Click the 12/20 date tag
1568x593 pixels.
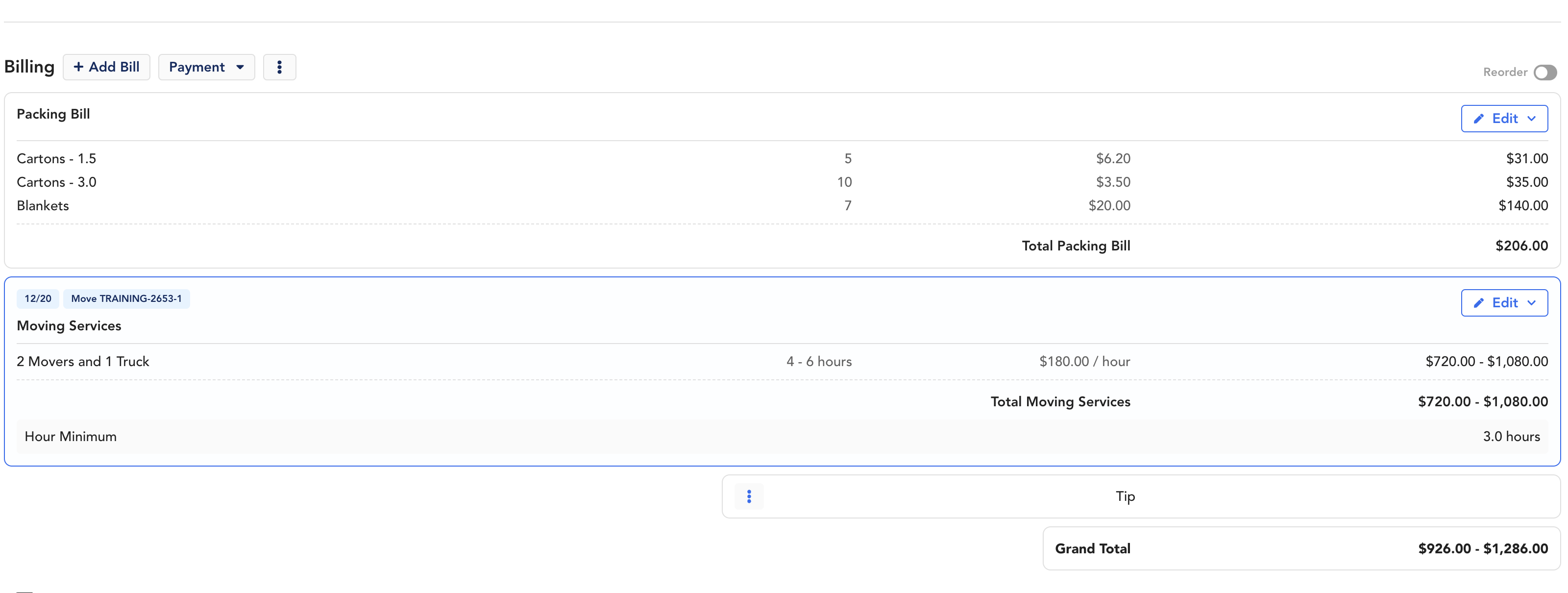tap(38, 299)
